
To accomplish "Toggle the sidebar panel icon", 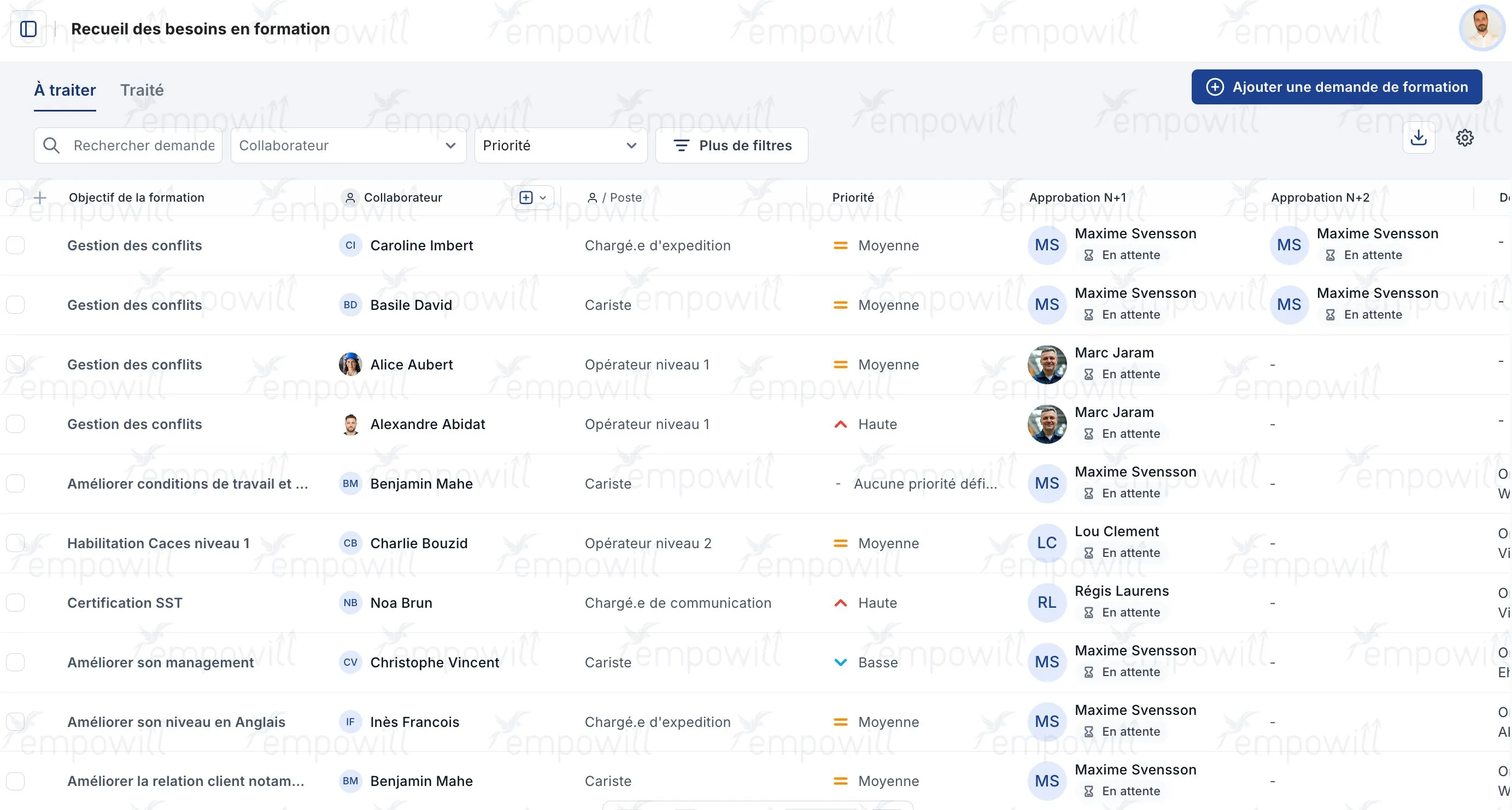I will tap(28, 29).
